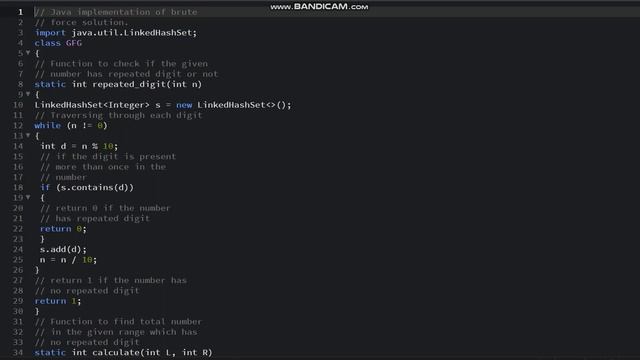Click 'static int repeated_digit(int n)' text
640x360 pixels.
[x=118, y=84]
